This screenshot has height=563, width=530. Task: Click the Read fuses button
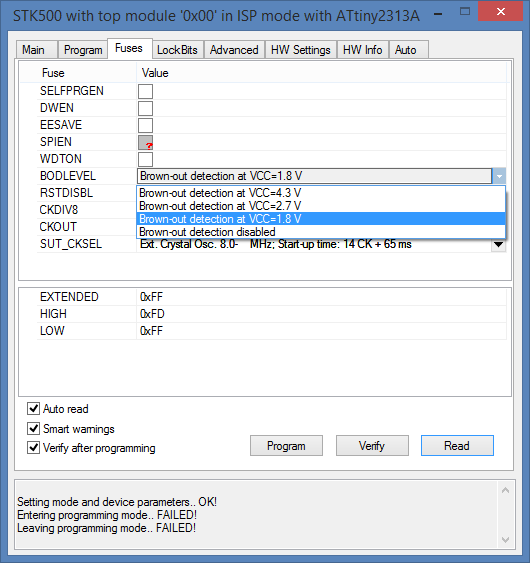457,446
